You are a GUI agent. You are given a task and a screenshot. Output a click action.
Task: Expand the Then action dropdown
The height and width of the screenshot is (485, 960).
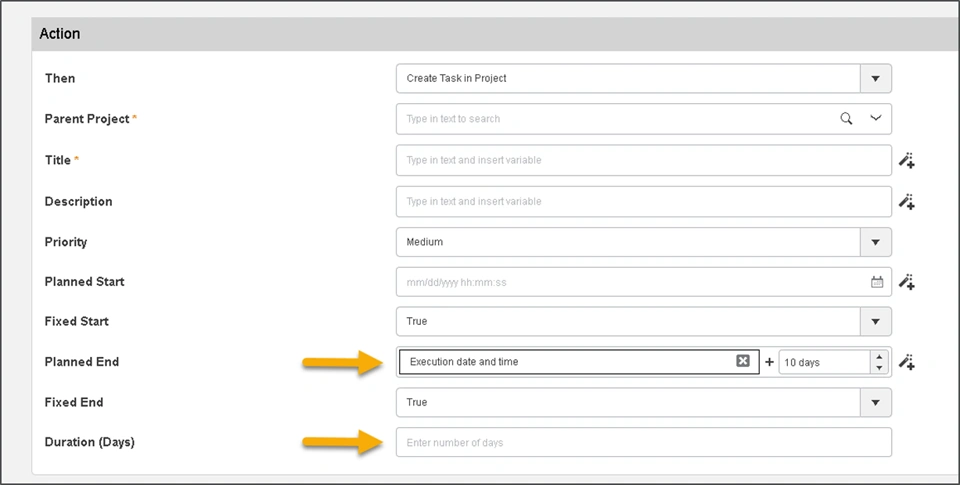click(x=875, y=78)
